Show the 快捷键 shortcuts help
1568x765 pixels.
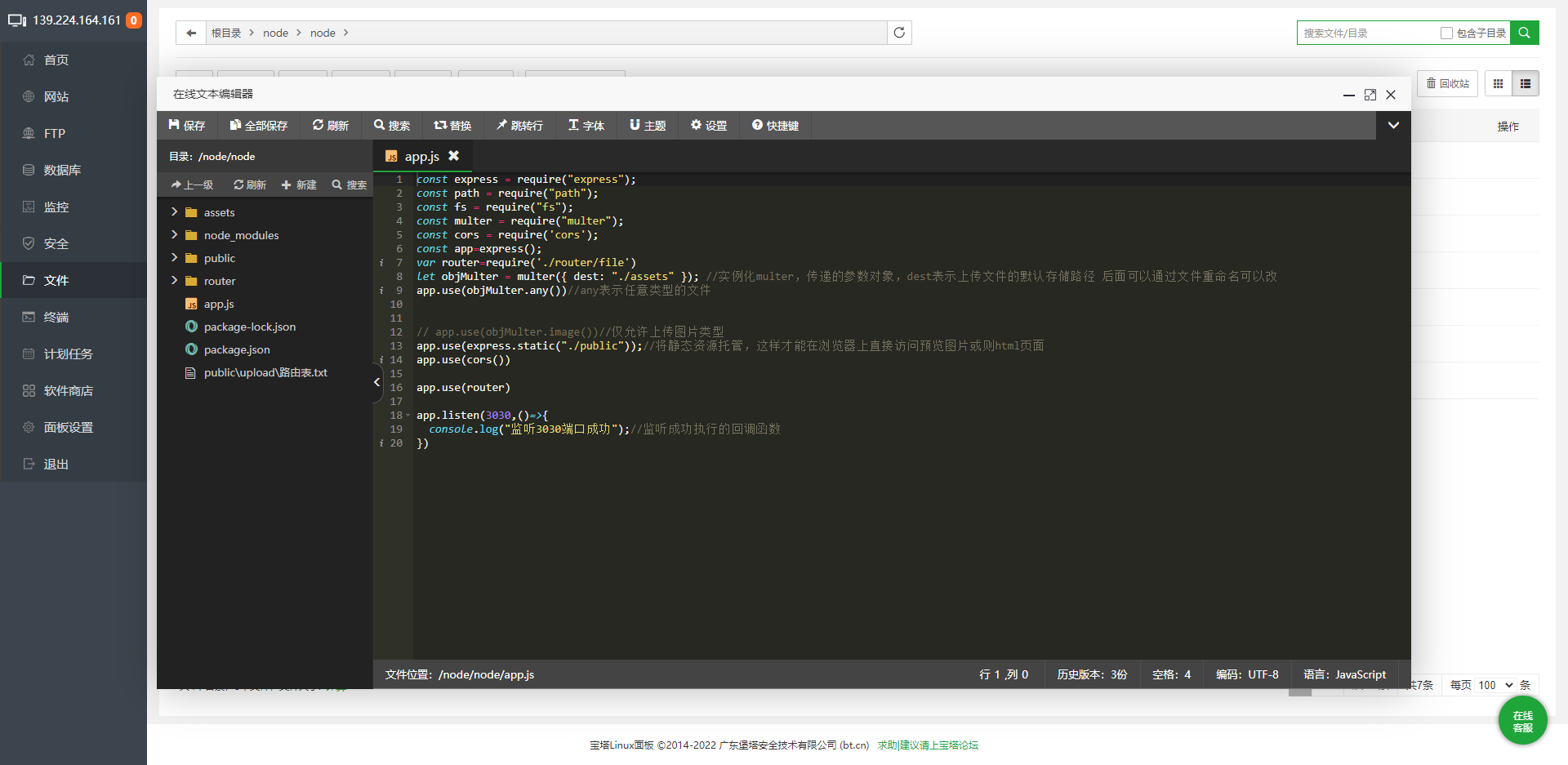tap(775, 125)
